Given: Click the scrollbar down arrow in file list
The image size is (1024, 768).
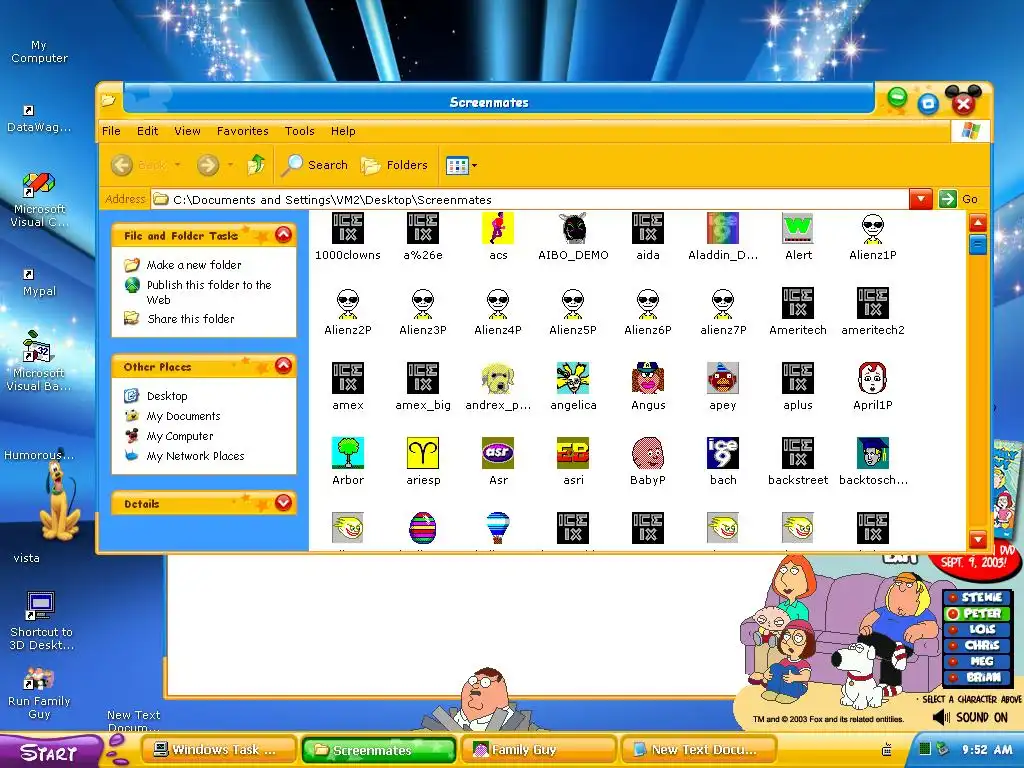Looking at the screenshot, I should pos(978,539).
